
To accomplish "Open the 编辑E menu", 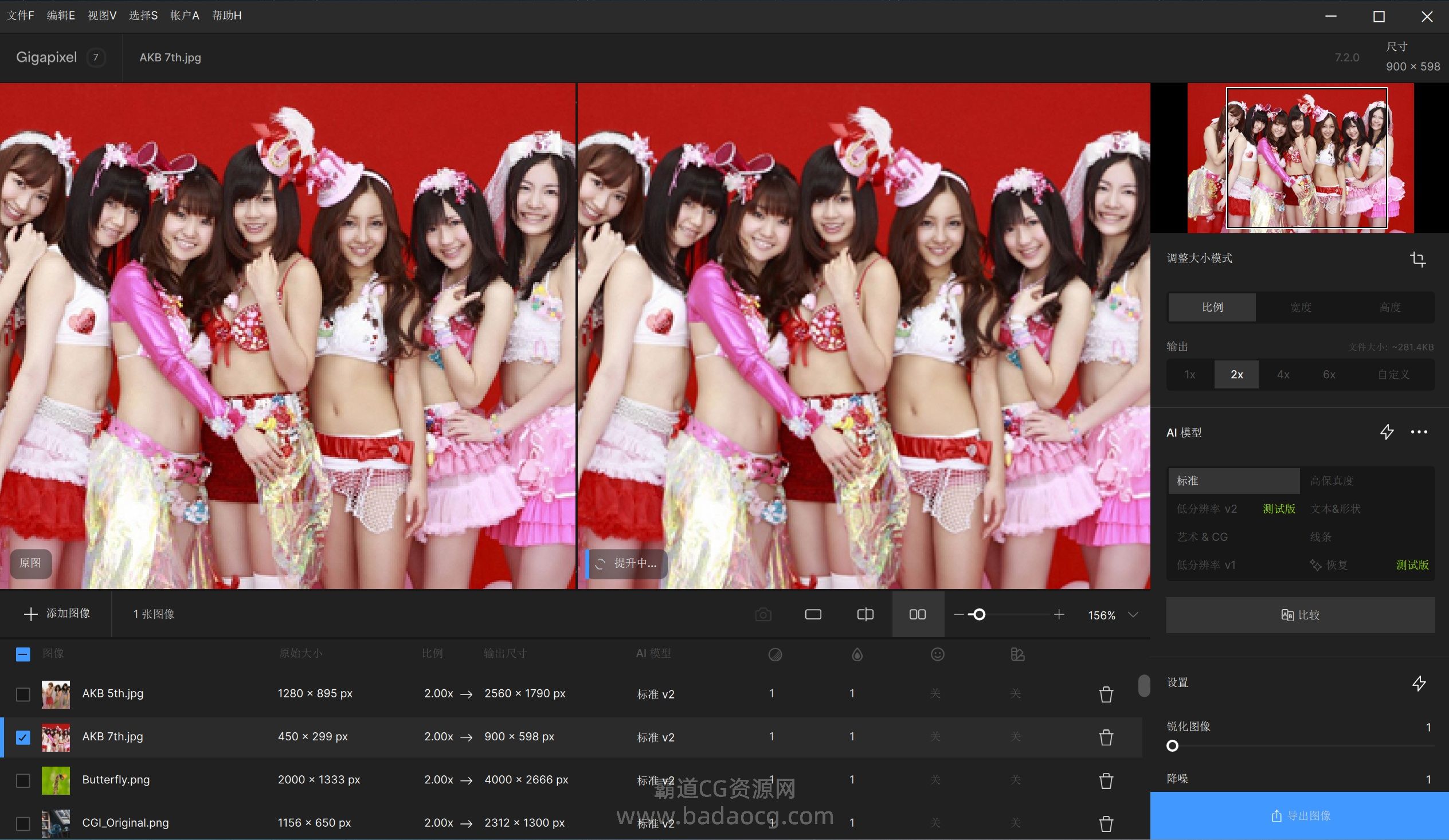I will (61, 15).
